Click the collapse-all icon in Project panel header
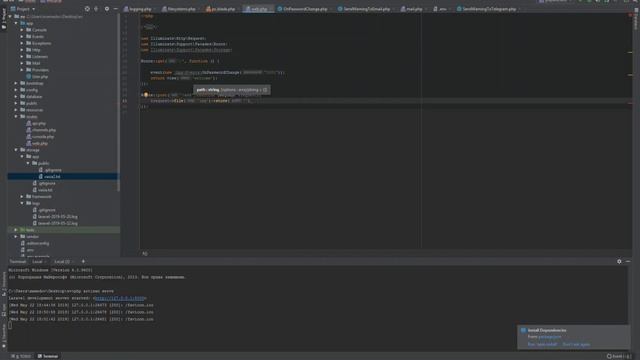Image resolution: width=640 pixels, height=360 pixels. point(96,9)
